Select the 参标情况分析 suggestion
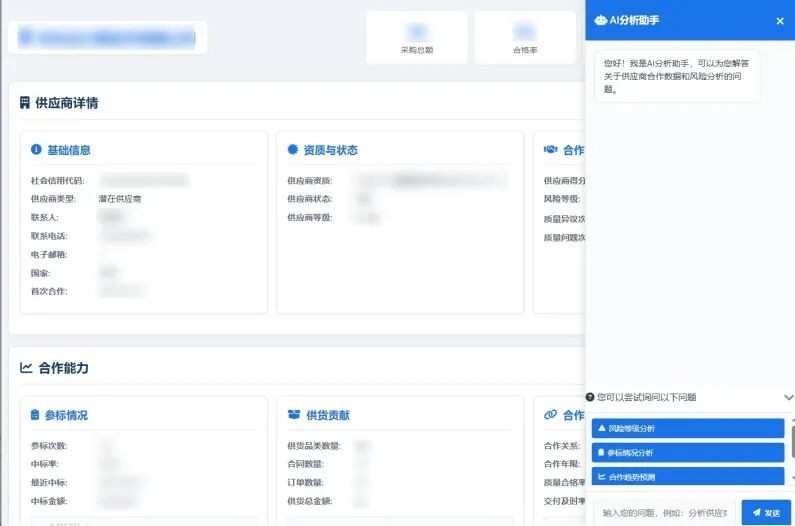This screenshot has height=526, width=795. 687,452
